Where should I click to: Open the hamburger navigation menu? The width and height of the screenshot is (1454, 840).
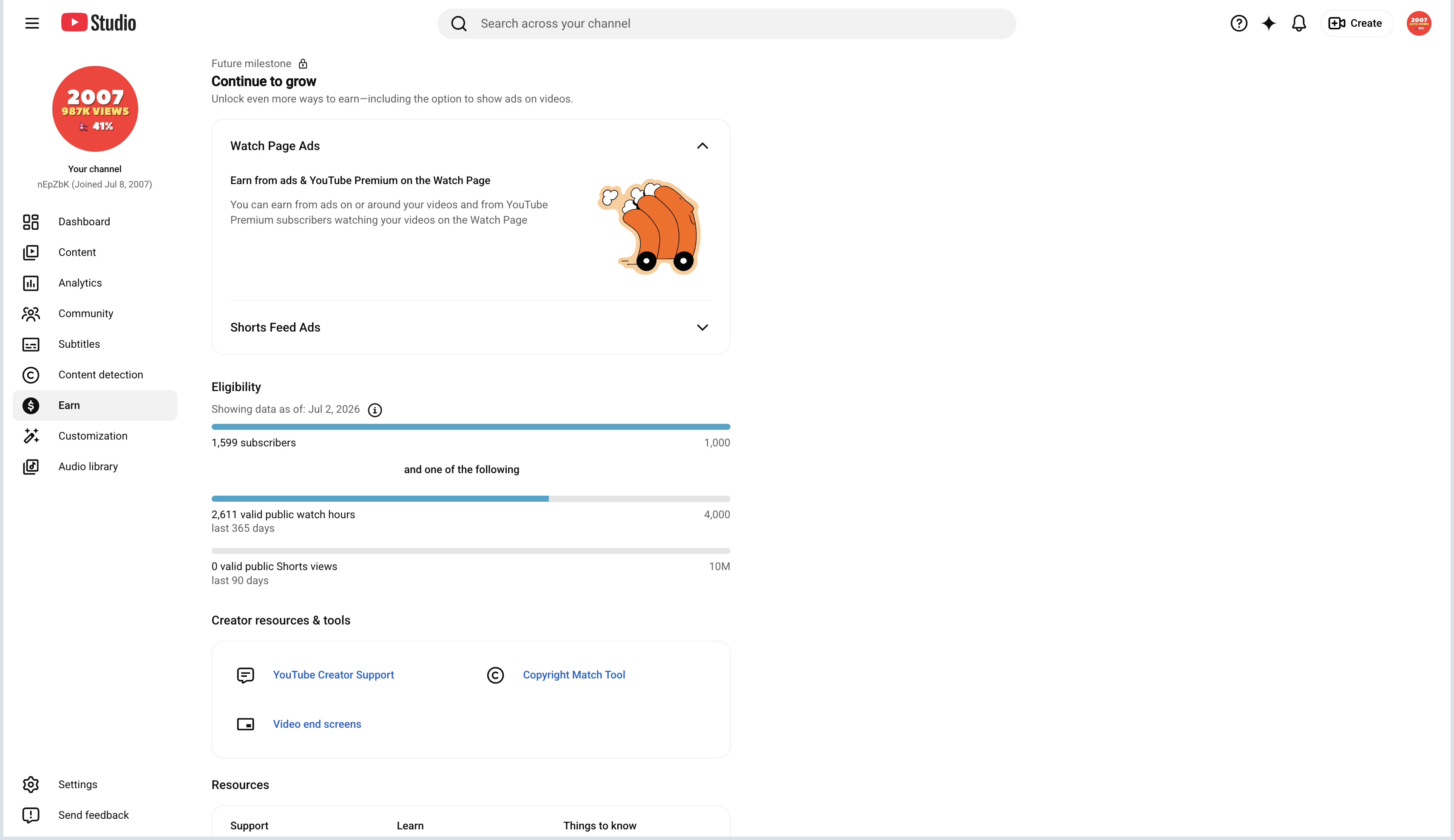pos(32,23)
